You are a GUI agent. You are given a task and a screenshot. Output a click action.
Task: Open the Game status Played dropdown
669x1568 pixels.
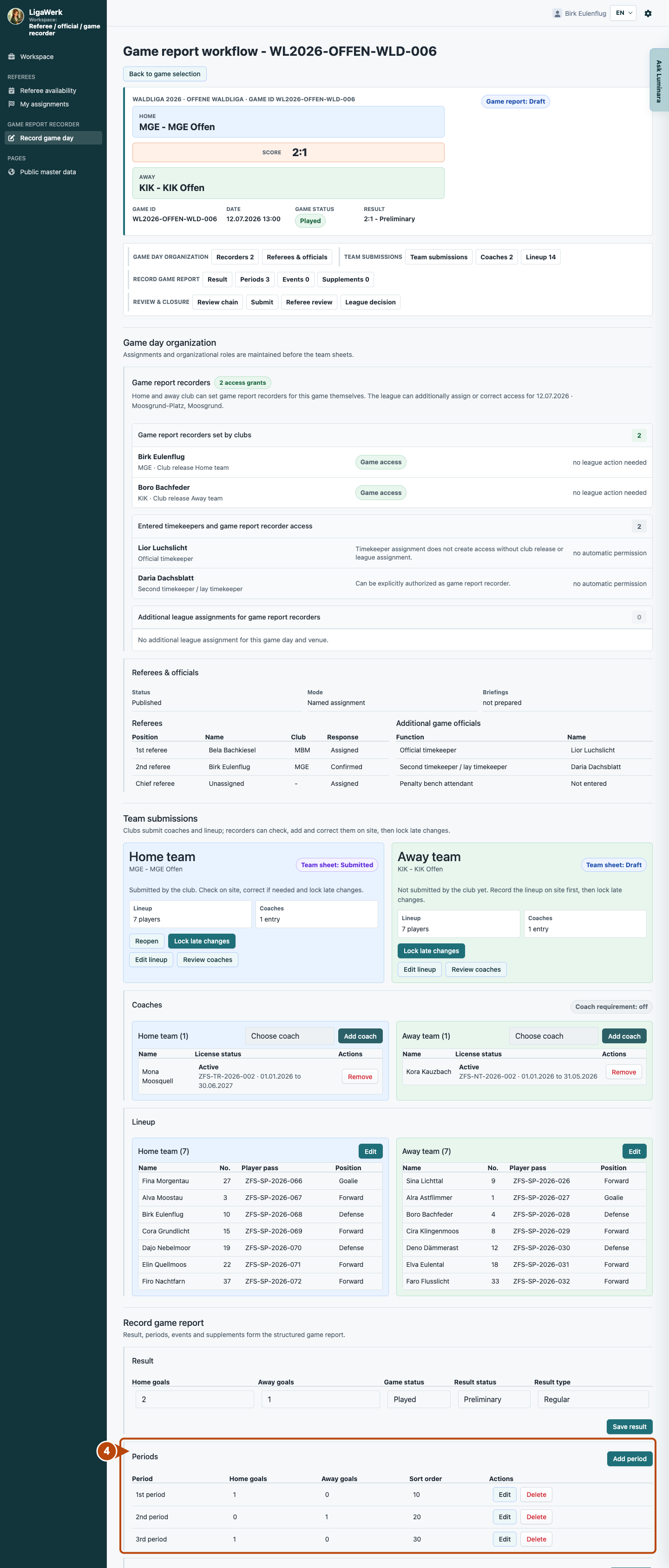pos(420,1399)
